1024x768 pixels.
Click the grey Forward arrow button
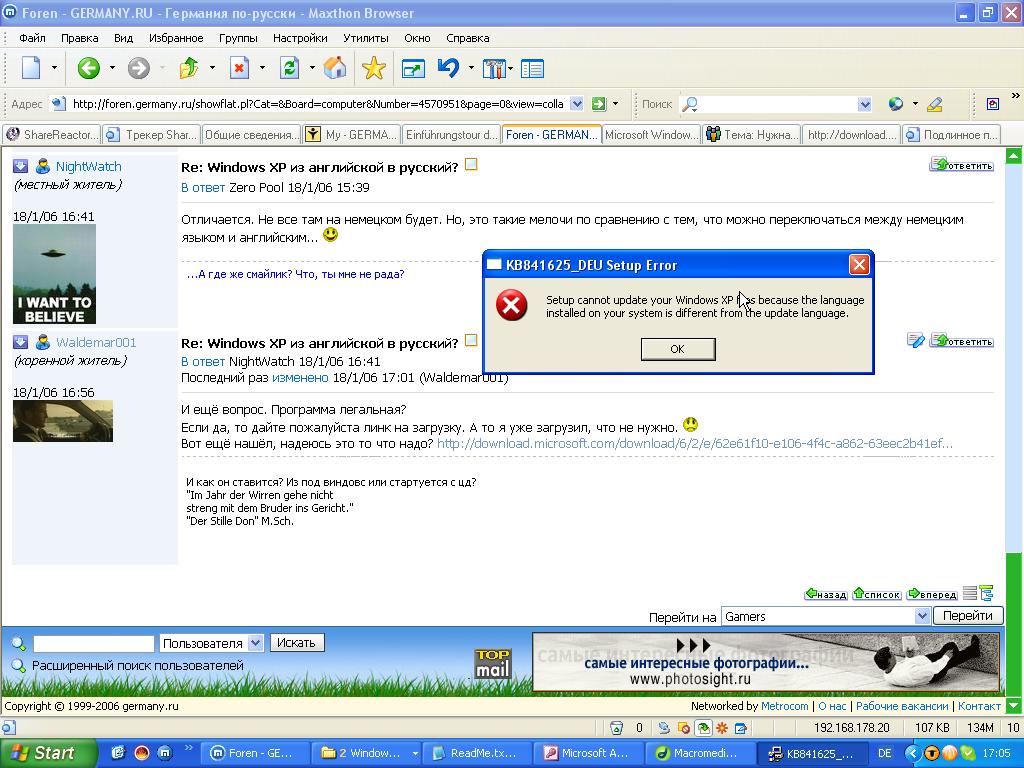coord(138,67)
